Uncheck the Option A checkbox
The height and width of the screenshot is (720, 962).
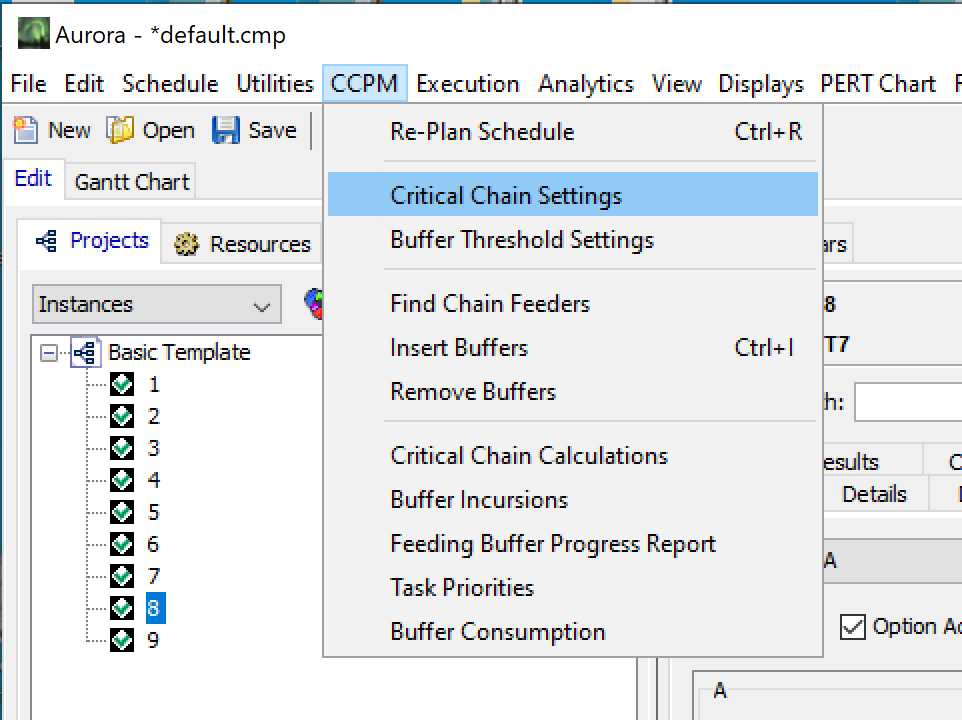click(x=852, y=627)
